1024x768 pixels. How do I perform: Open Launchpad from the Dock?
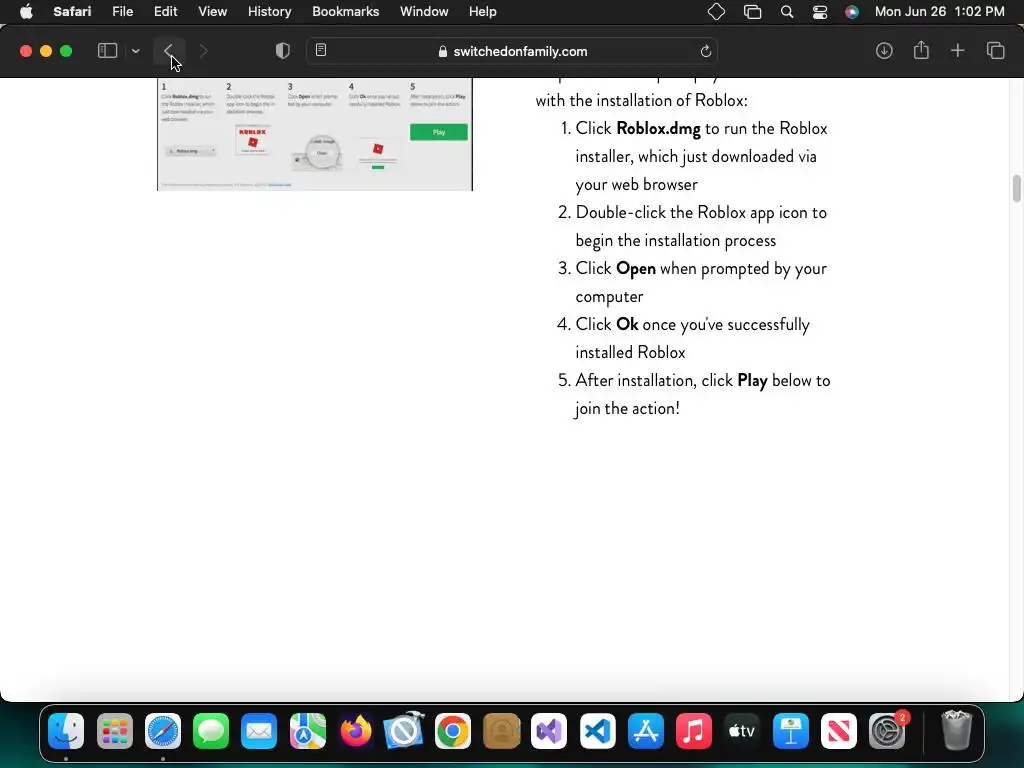click(x=114, y=731)
